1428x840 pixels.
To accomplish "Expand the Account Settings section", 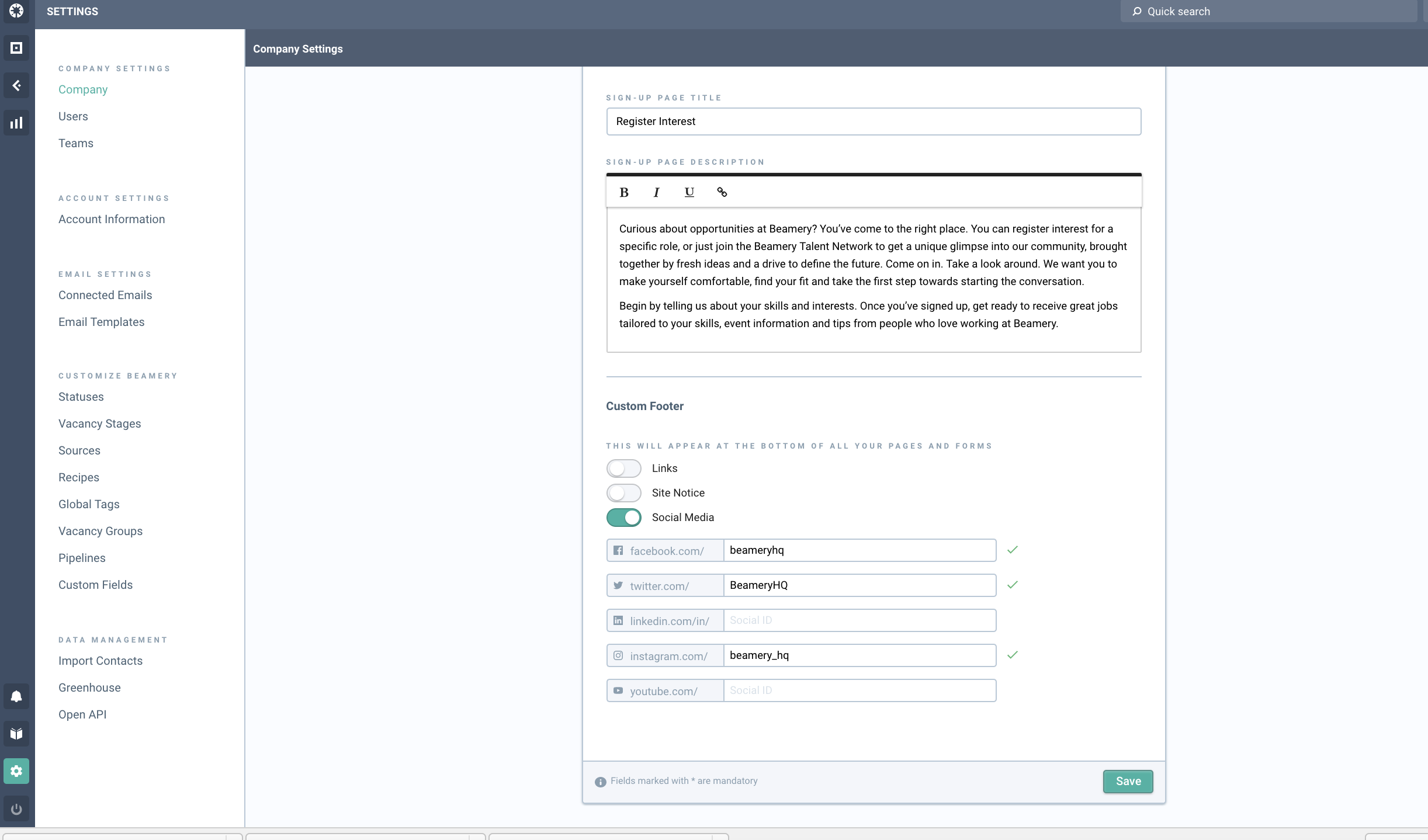I will coord(114,198).
